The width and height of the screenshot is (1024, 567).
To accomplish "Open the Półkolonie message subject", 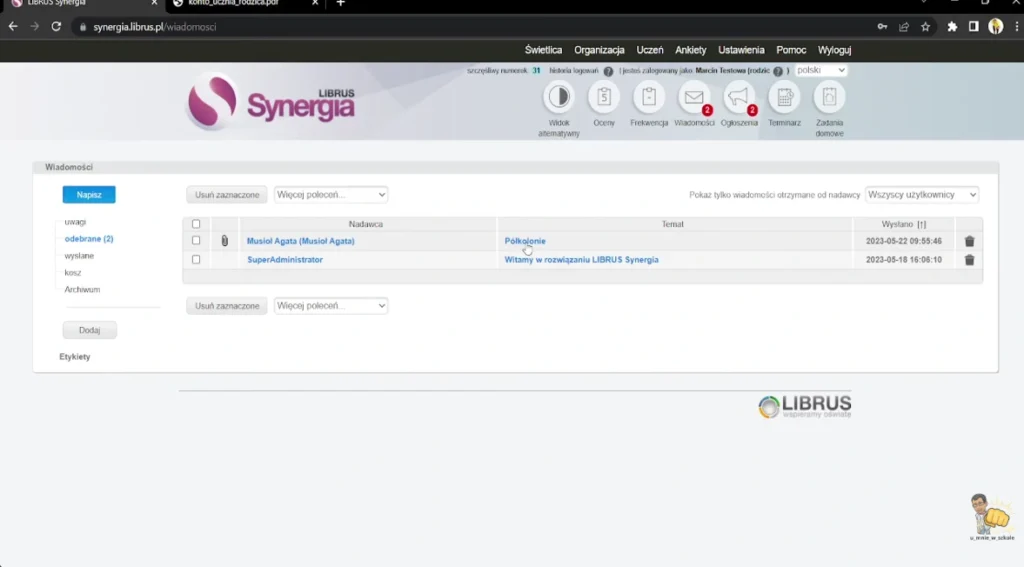I will pyautogui.click(x=524, y=241).
